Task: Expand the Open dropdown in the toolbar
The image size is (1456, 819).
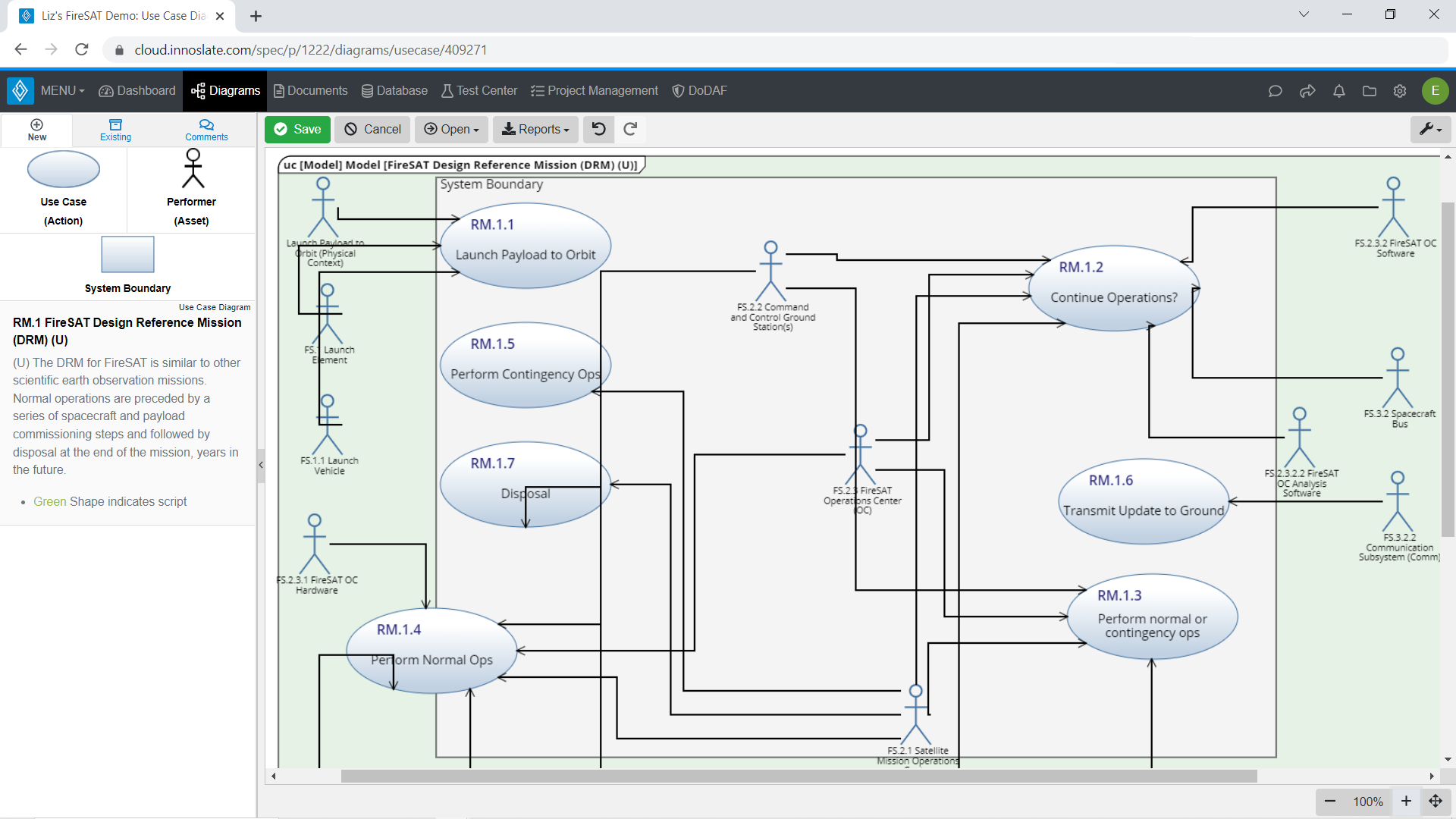Action: pyautogui.click(x=451, y=129)
